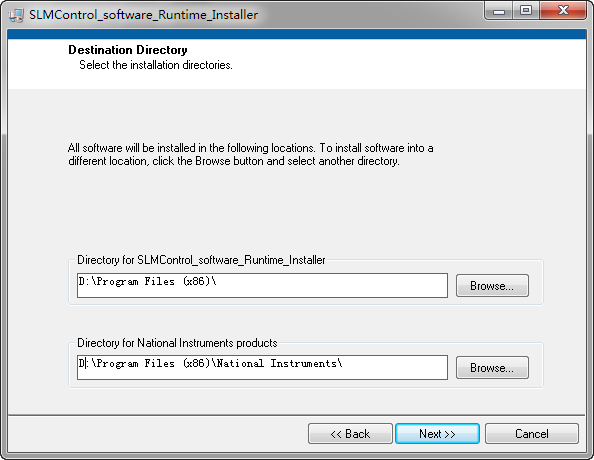Focus the SLMControl installer directory path field
The height and width of the screenshot is (460, 594).
click(x=262, y=285)
